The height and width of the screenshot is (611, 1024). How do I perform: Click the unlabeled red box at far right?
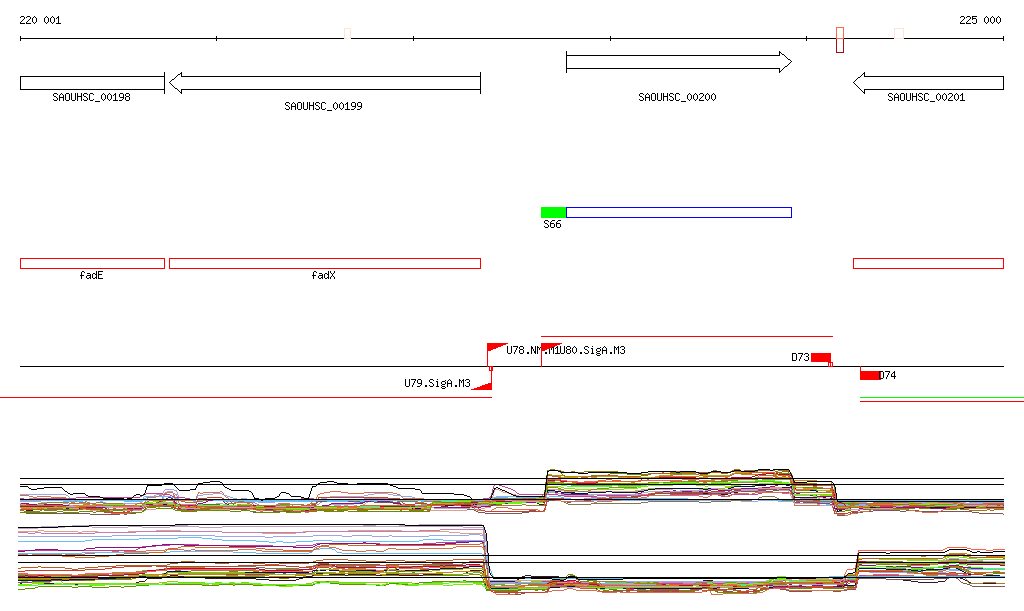click(x=928, y=263)
